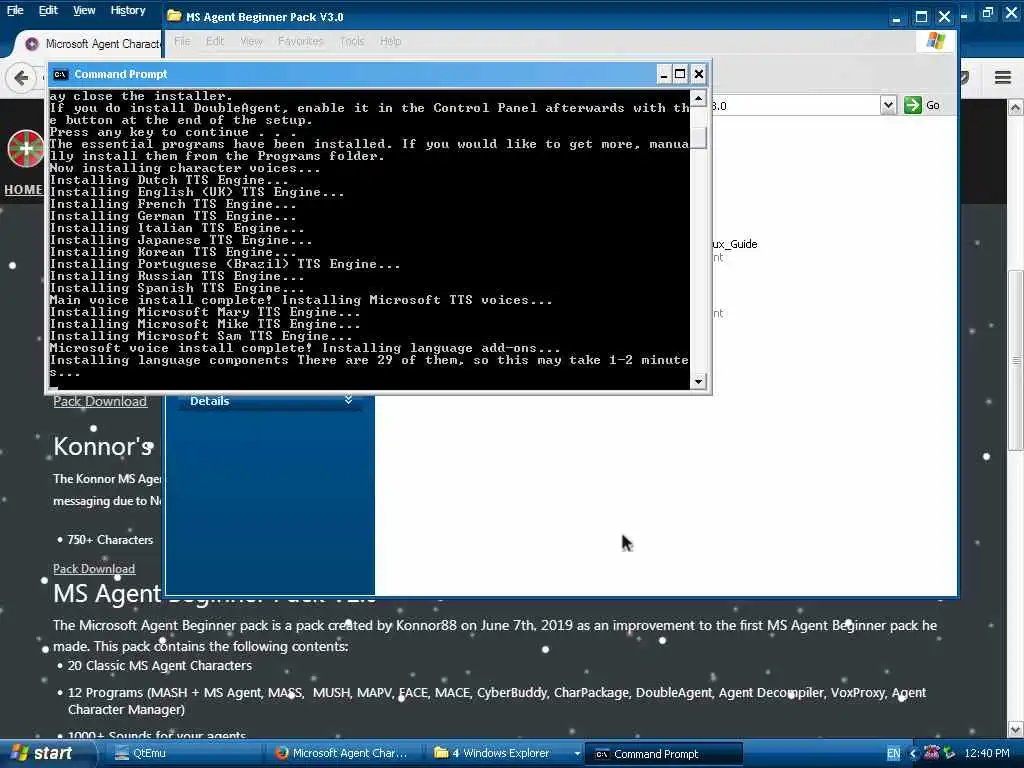
Task: Open the Help menu in Explorer window
Action: (x=390, y=41)
